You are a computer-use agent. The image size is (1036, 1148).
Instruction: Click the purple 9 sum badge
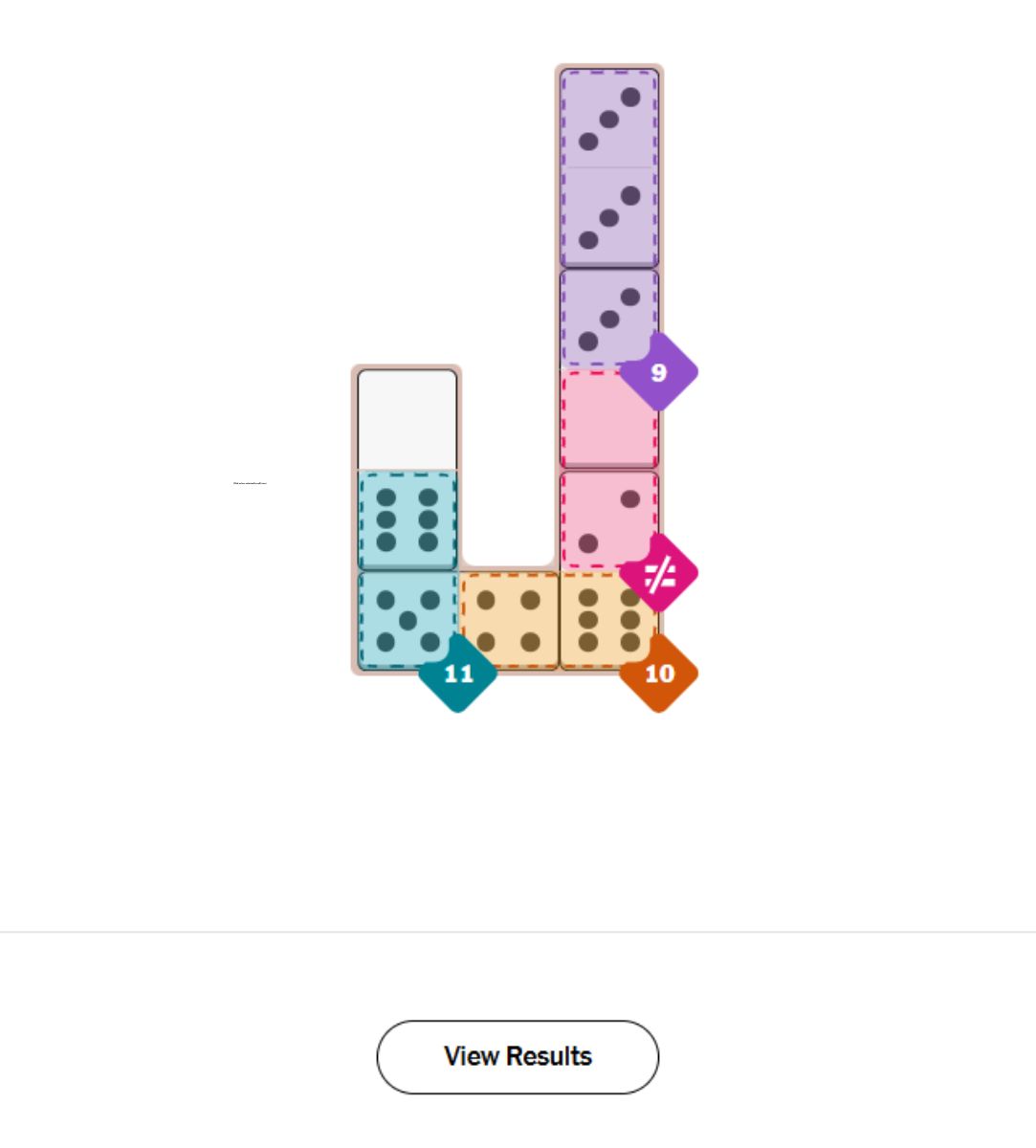(x=658, y=372)
